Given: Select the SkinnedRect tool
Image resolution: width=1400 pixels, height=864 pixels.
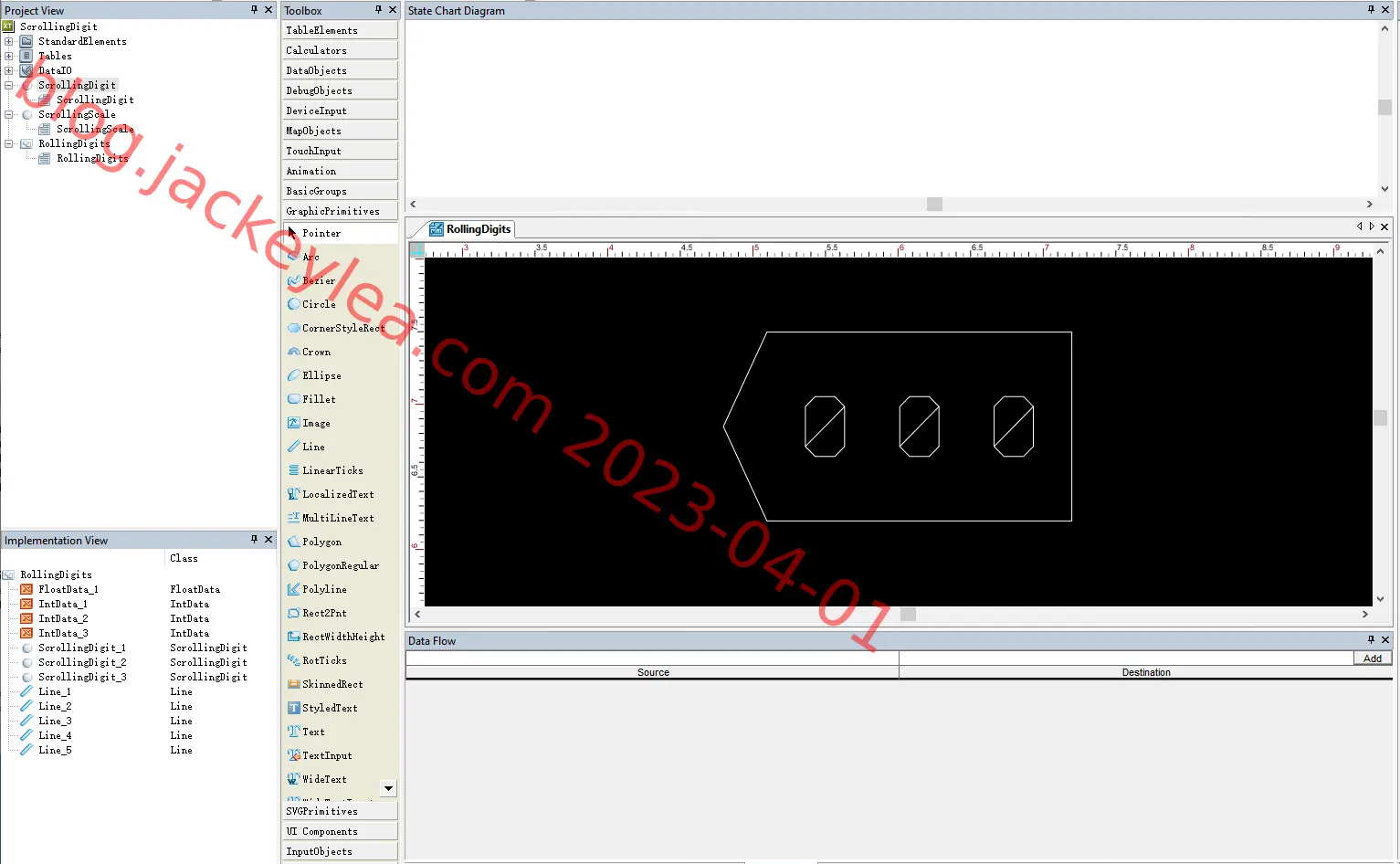Looking at the screenshot, I should click(x=332, y=684).
